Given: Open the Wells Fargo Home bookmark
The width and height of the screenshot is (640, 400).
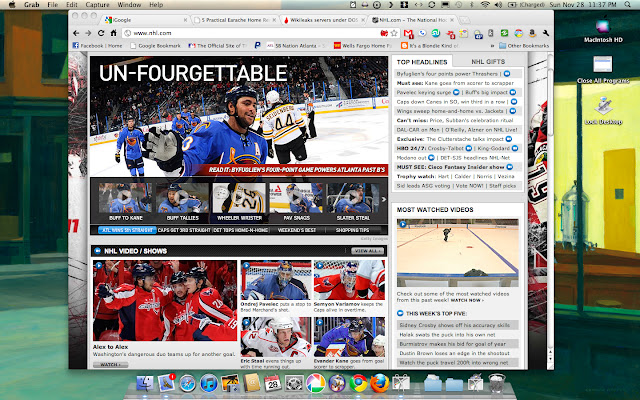Looking at the screenshot, I should [x=363, y=46].
